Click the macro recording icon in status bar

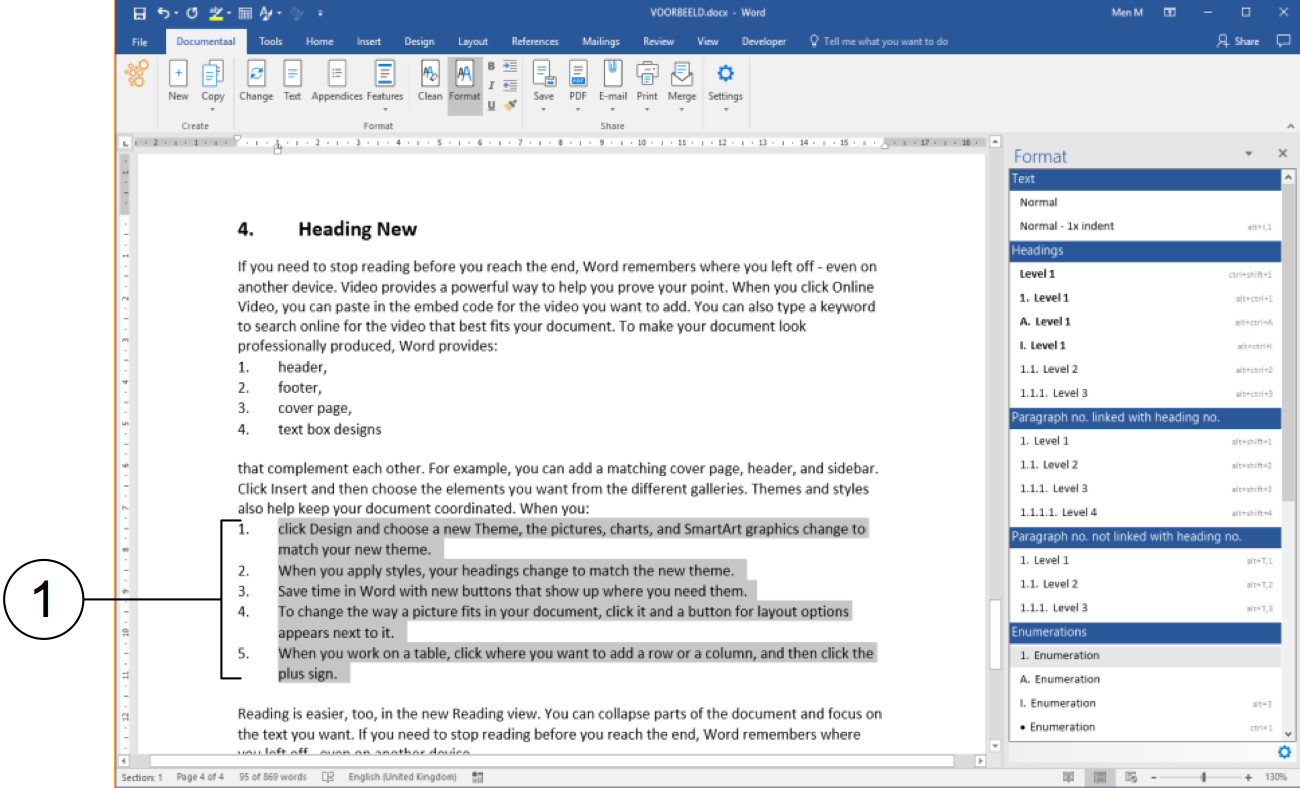(x=478, y=777)
